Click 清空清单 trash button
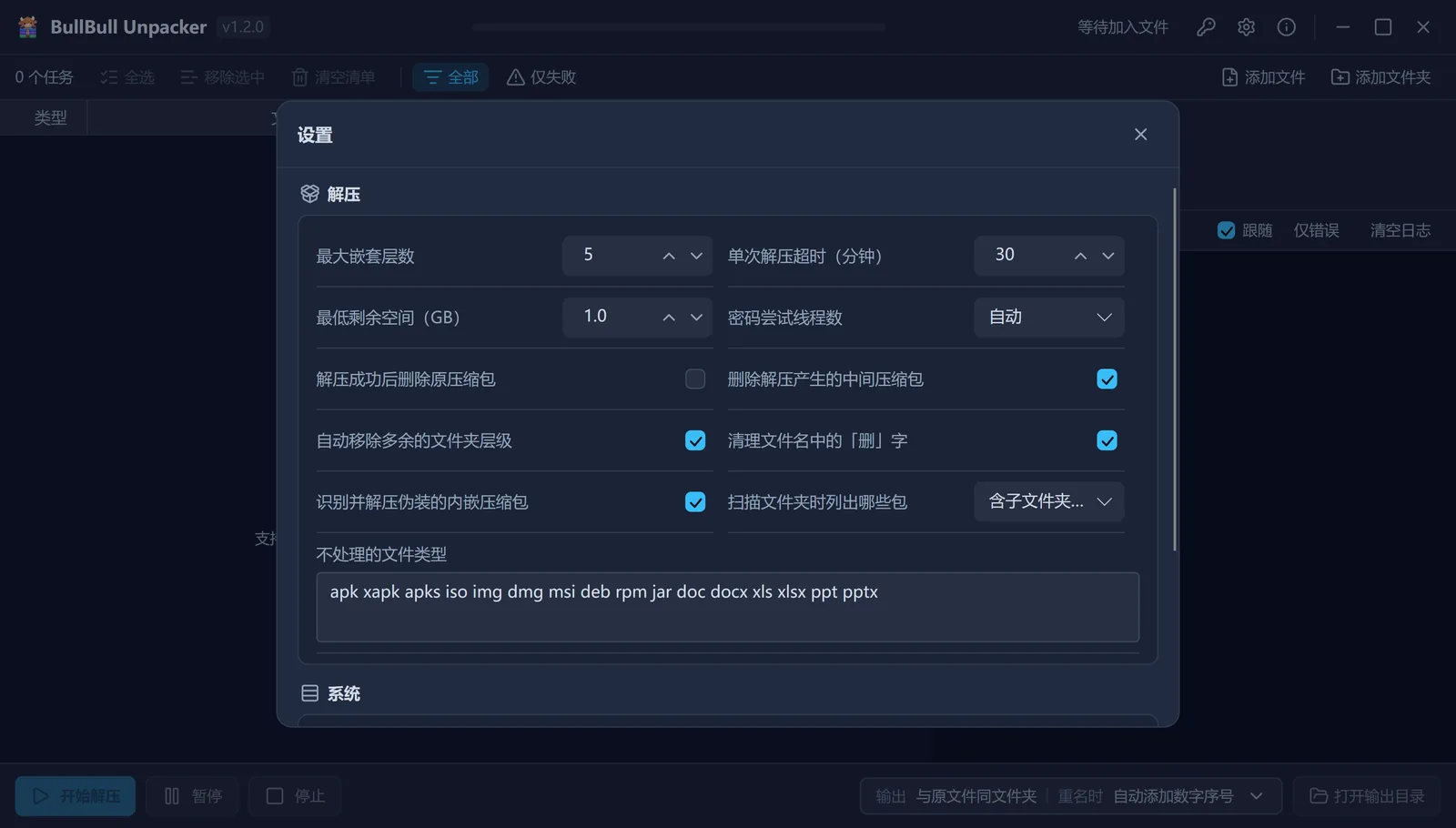1456x828 pixels. (333, 77)
